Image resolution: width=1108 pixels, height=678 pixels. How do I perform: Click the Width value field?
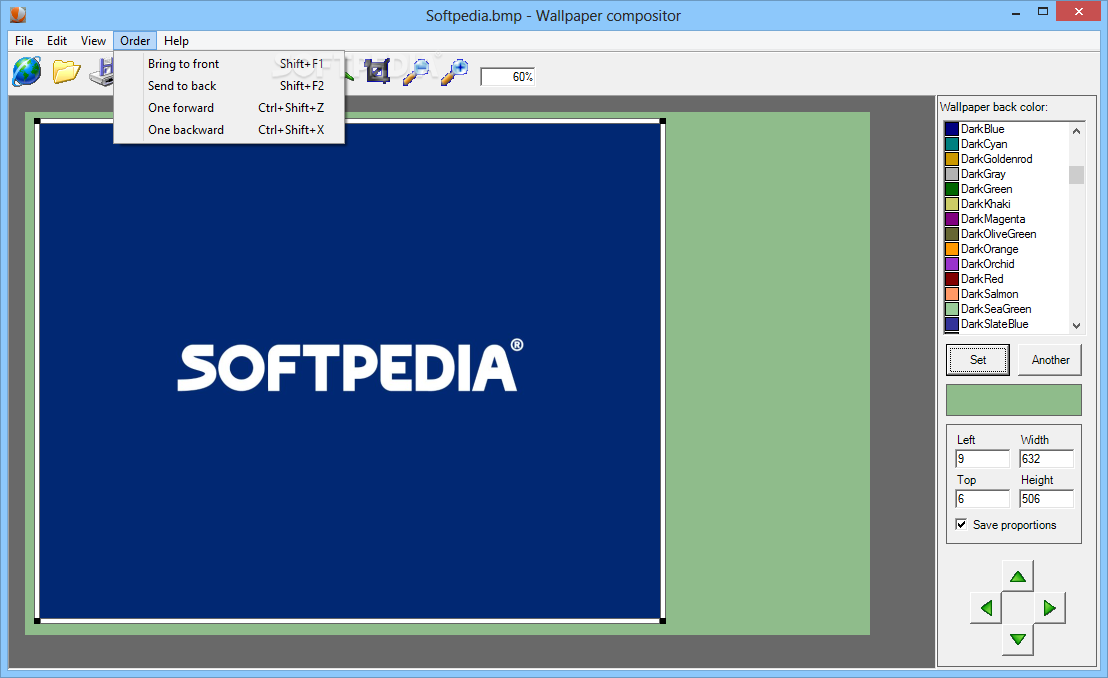tap(1047, 459)
